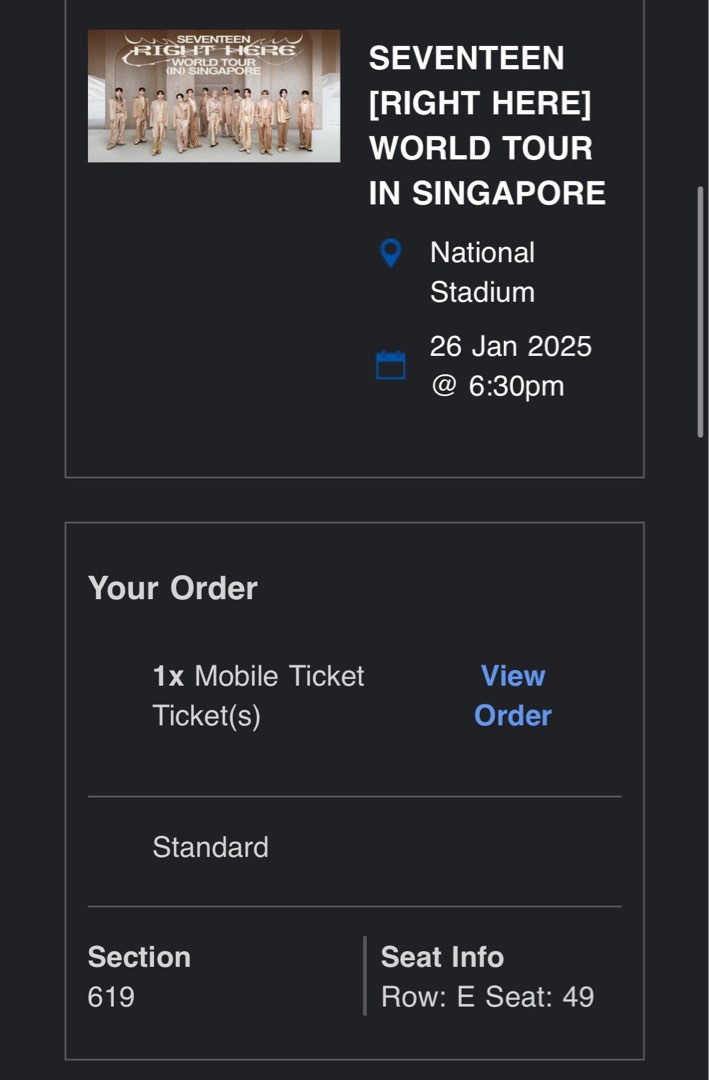Select the event date icon beside 26 Jan 2025
The image size is (709, 1080).
(390, 366)
